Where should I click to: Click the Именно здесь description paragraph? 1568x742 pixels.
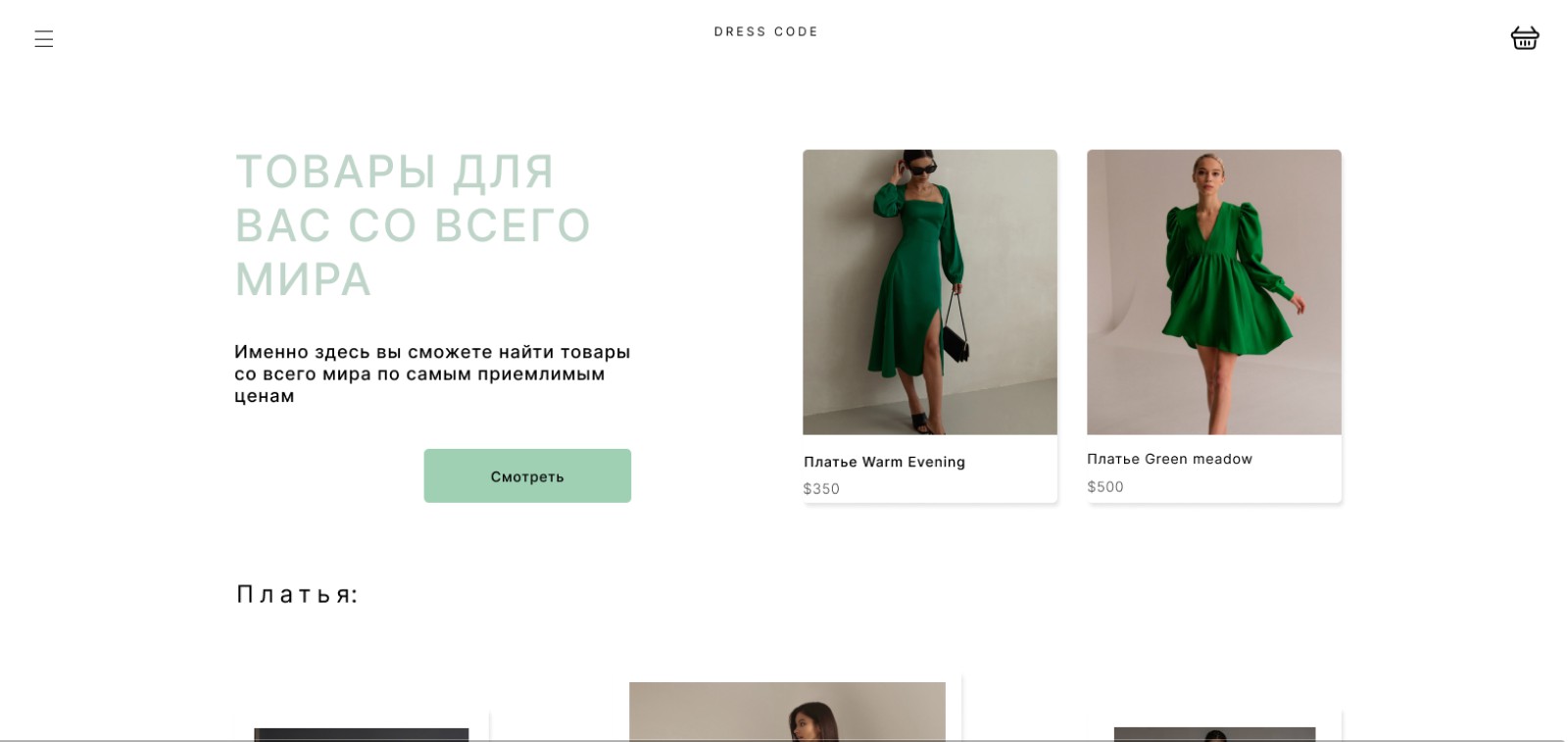[432, 373]
